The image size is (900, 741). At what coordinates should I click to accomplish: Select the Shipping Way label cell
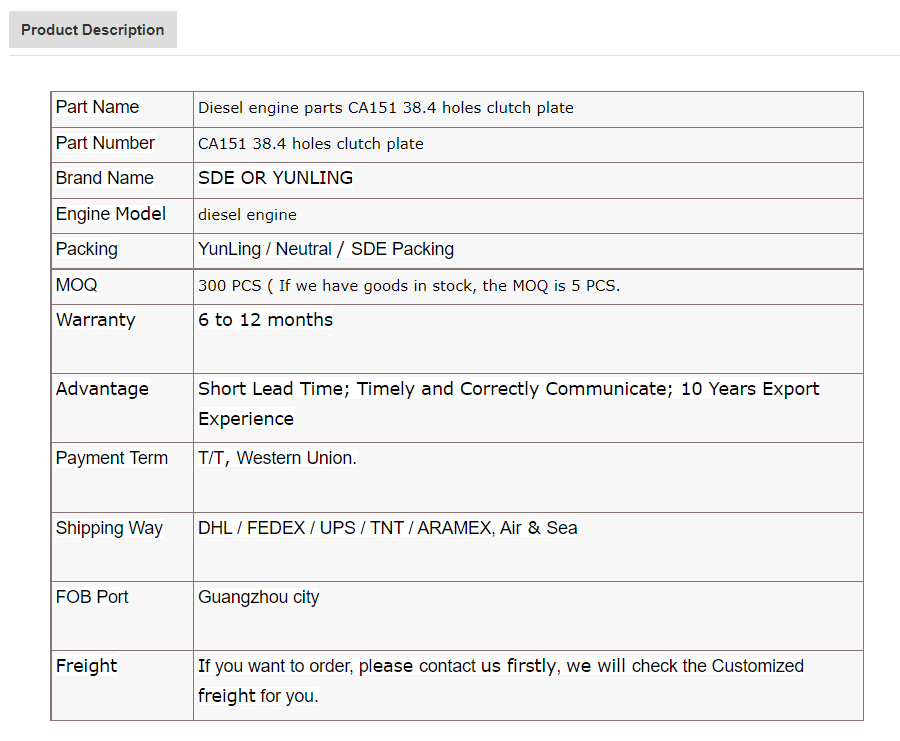click(x=122, y=547)
